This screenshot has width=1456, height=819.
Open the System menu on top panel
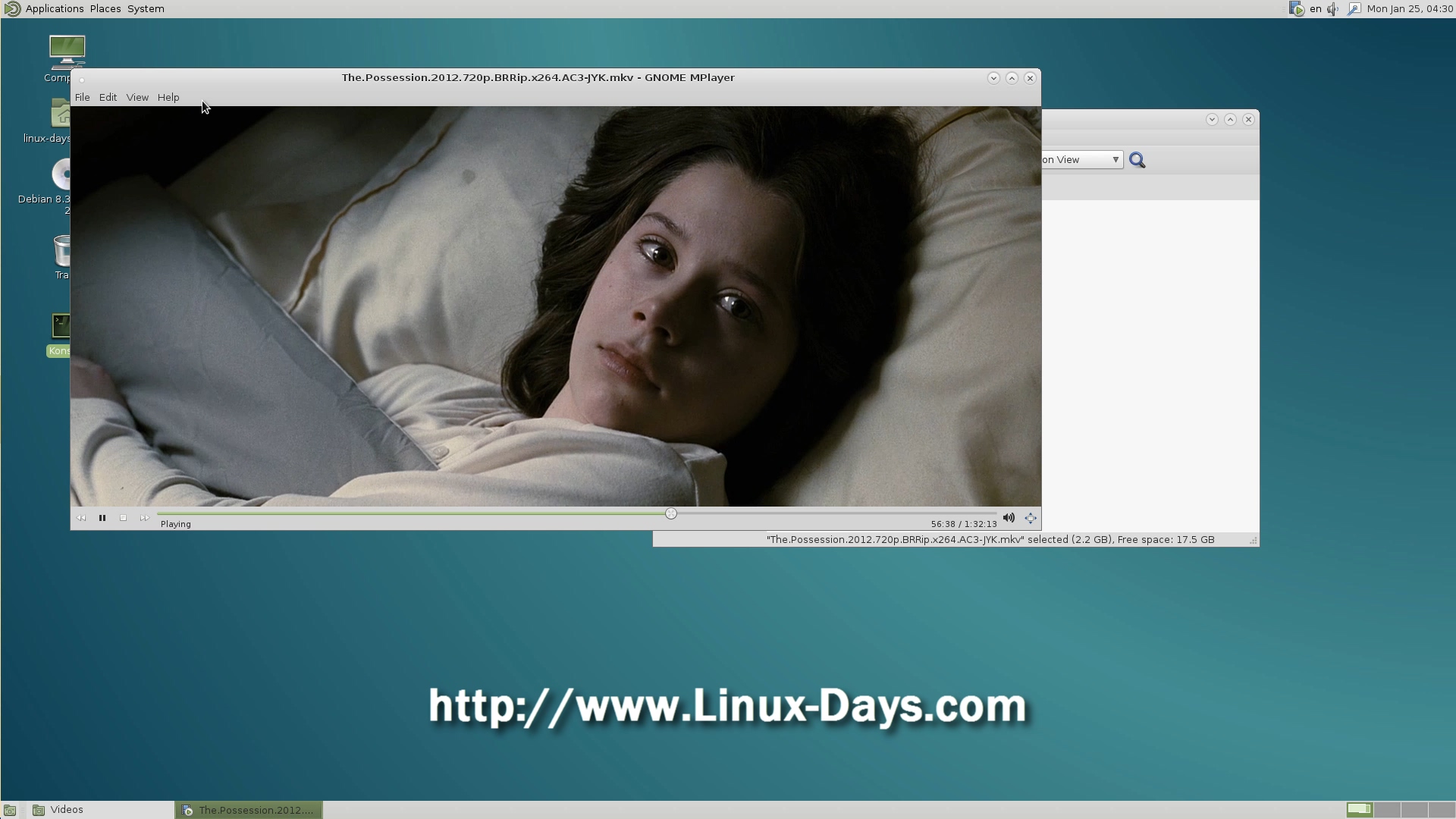pyautogui.click(x=146, y=9)
